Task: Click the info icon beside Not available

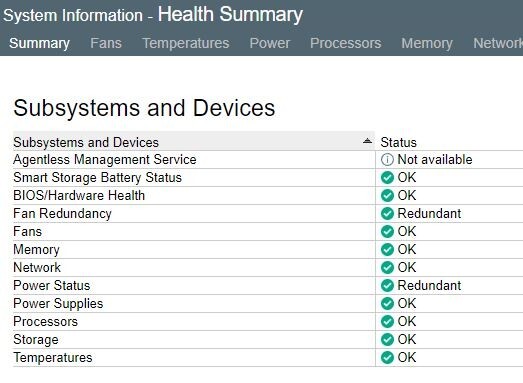Action: pos(387,159)
